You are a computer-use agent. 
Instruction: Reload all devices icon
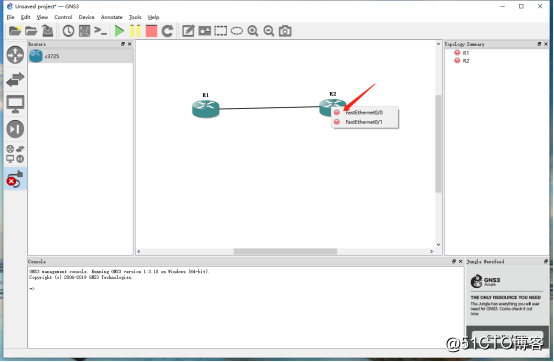167,31
